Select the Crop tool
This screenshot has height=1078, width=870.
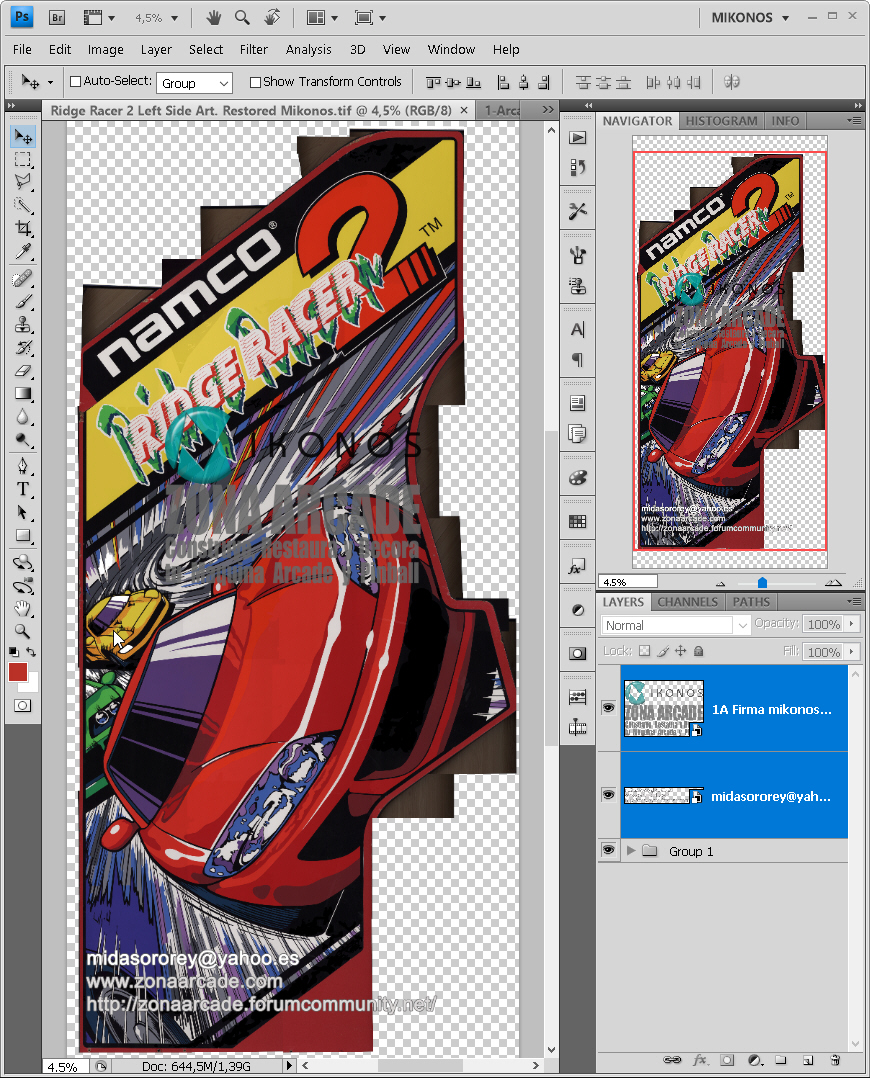point(23,228)
